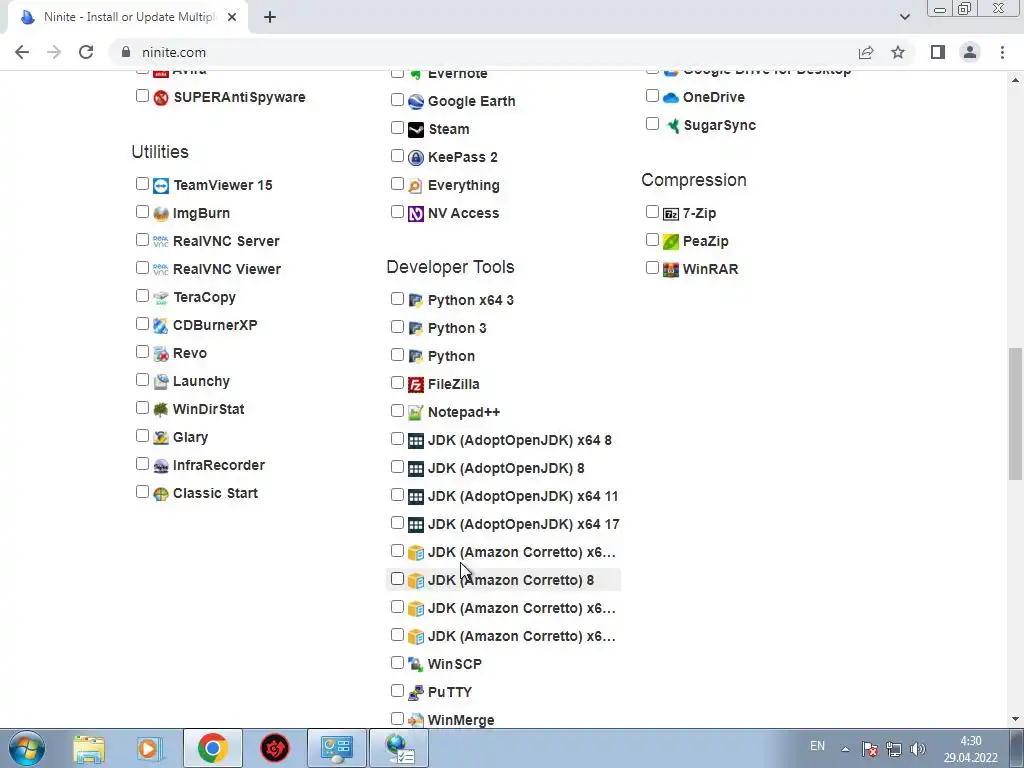Check the WinMerge checkbox

pyautogui.click(x=397, y=719)
